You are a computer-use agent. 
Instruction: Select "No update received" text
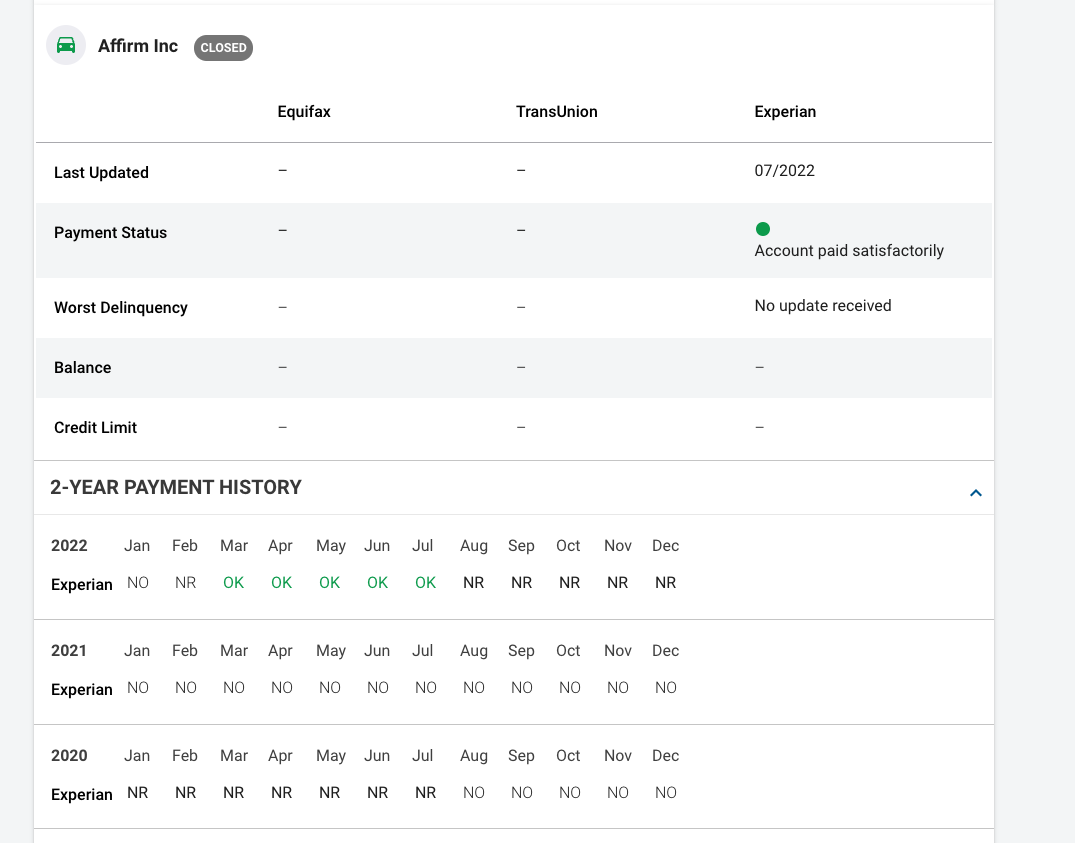coord(823,306)
